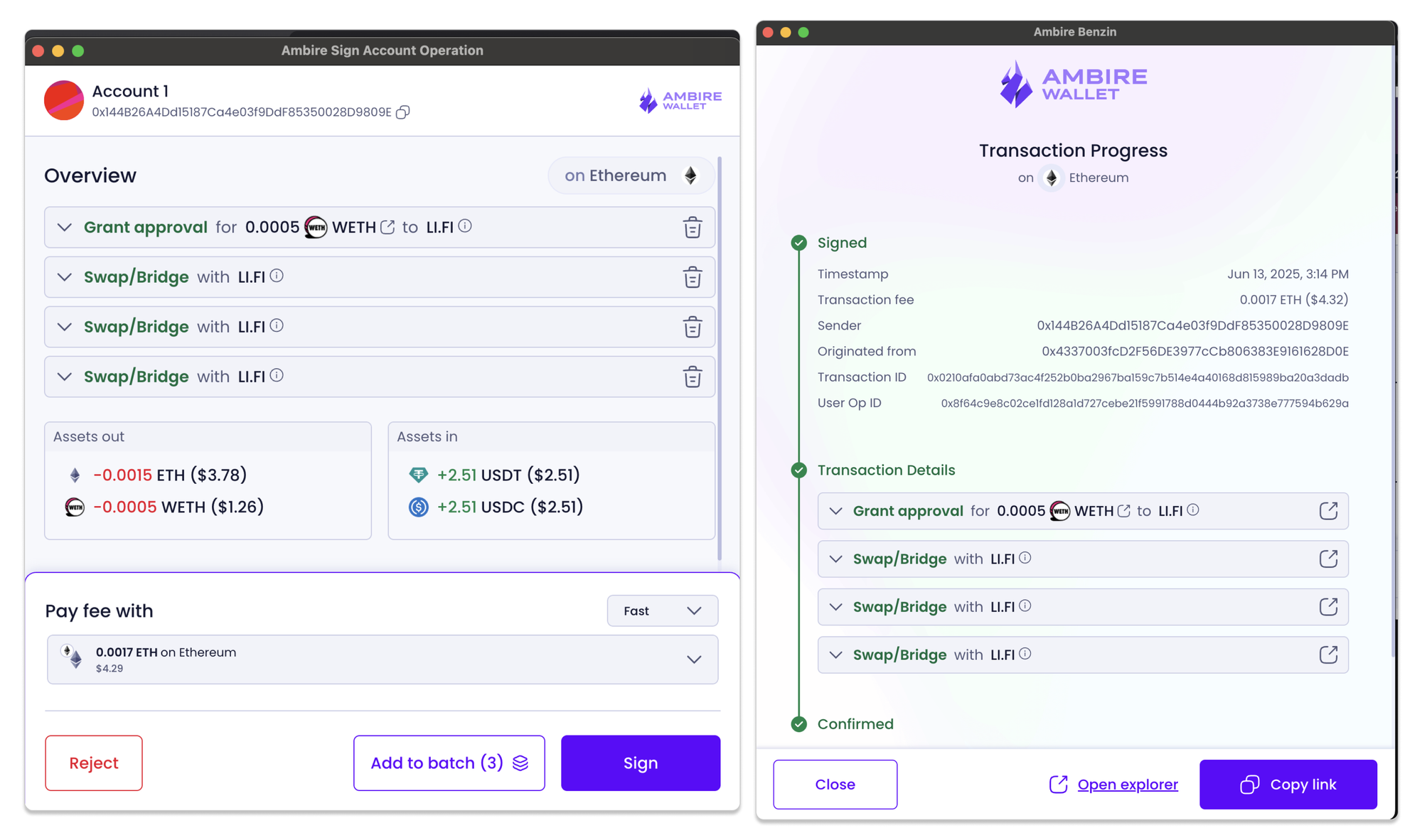Screen dimensions: 1422x840
Task: Click LI.FI info icon in Overview Grant approval row
Action: pos(465,226)
